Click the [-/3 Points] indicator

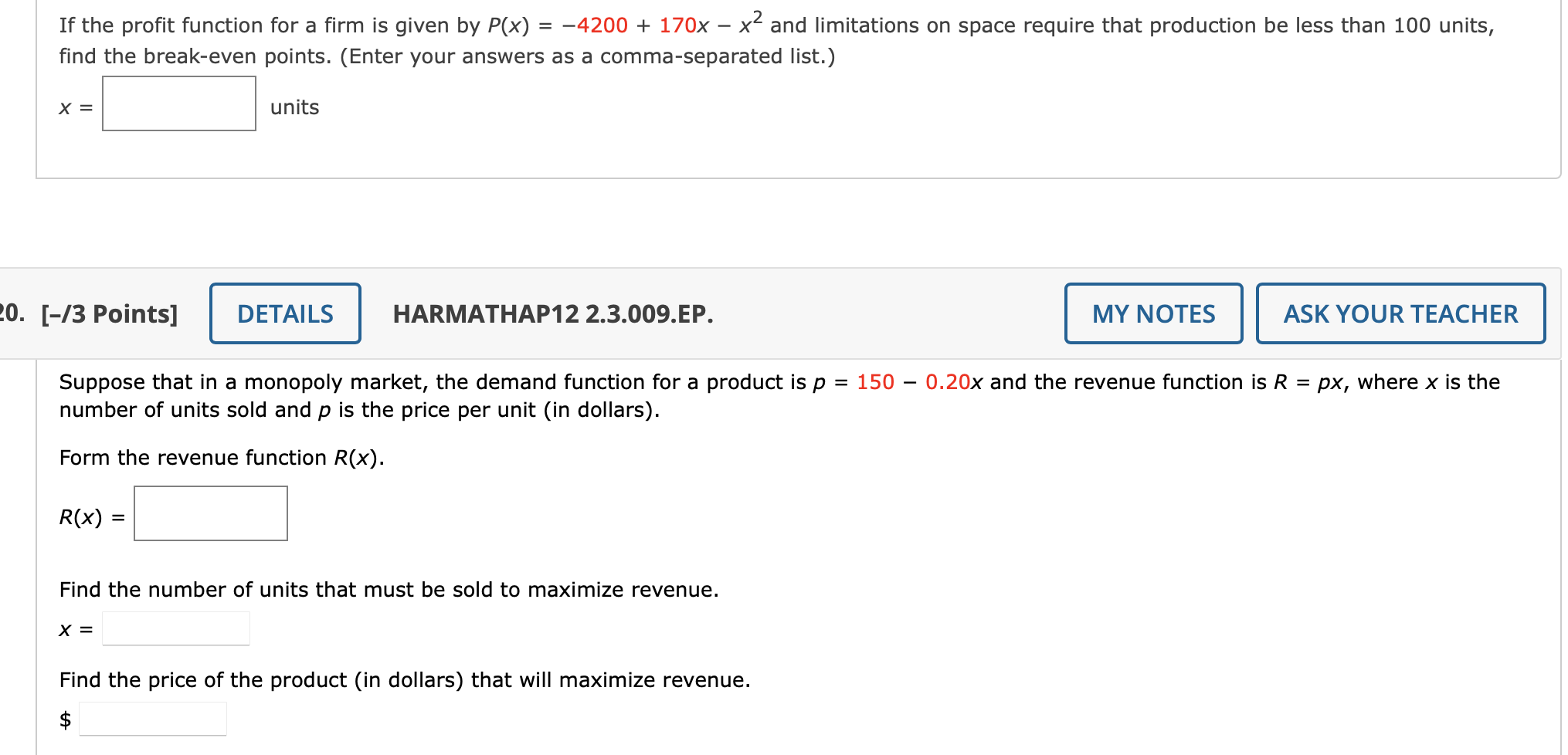112,313
